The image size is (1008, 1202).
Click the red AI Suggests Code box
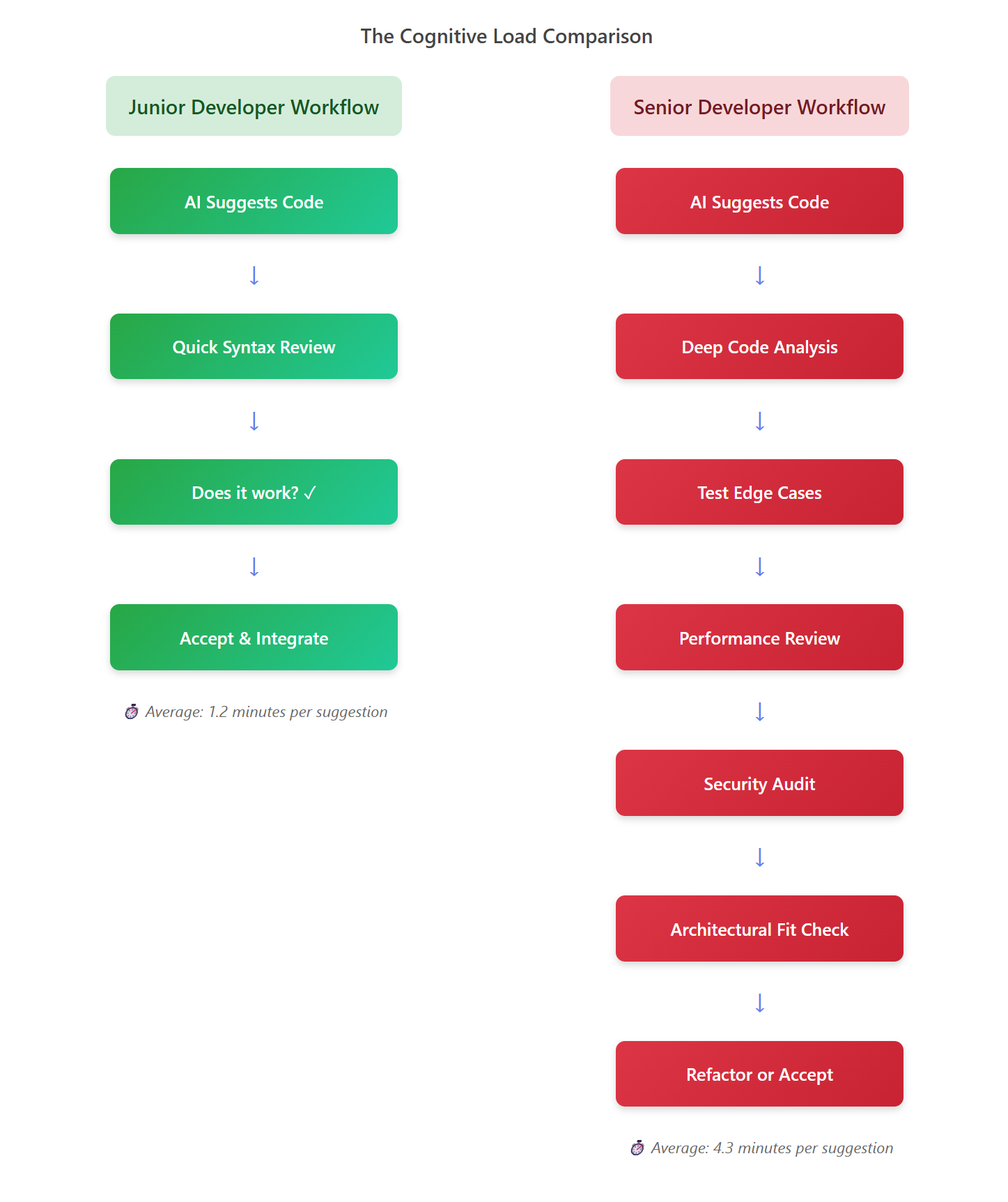click(759, 201)
